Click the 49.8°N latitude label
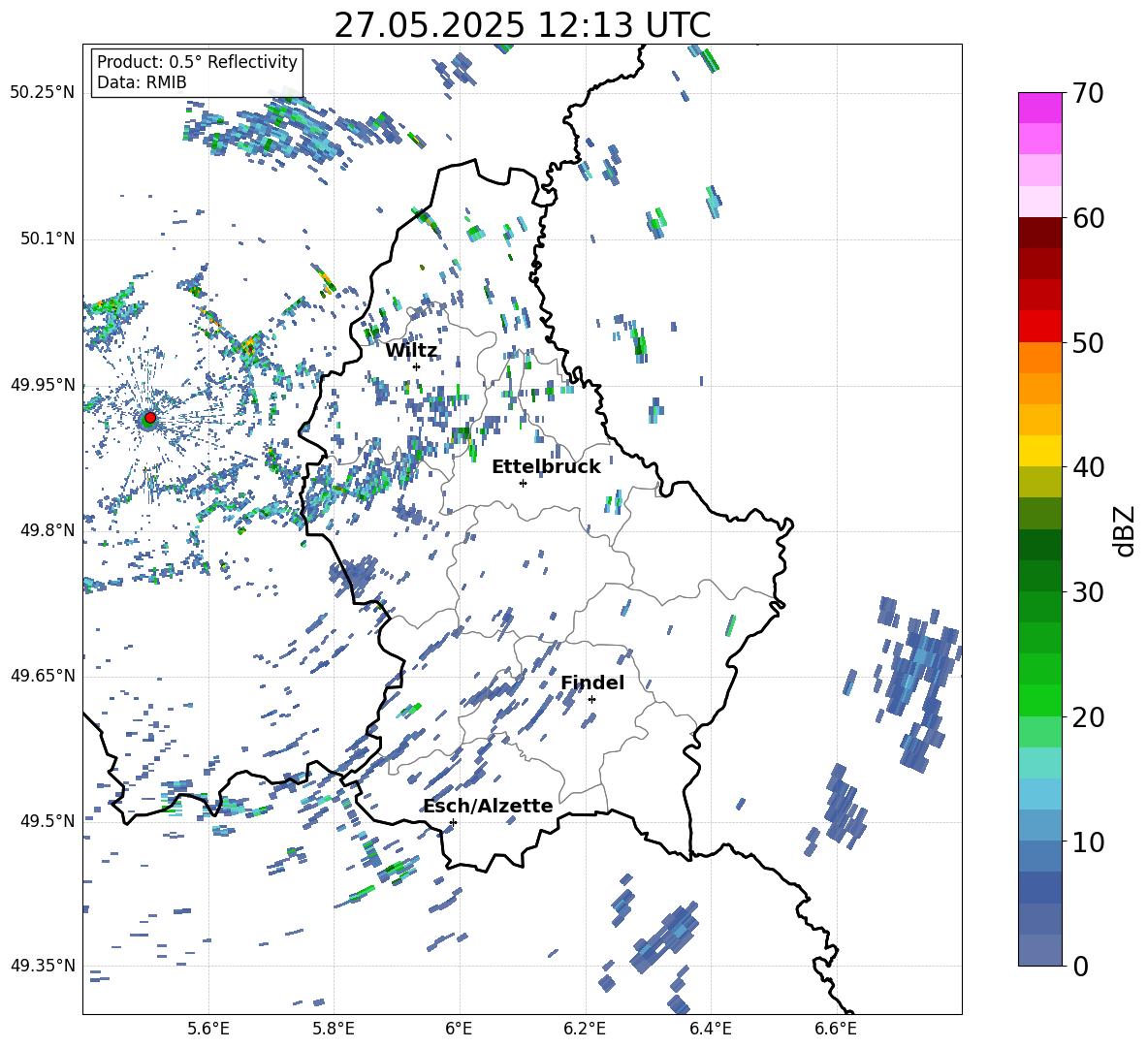Screen dimensions: 1148x1048 47,530
